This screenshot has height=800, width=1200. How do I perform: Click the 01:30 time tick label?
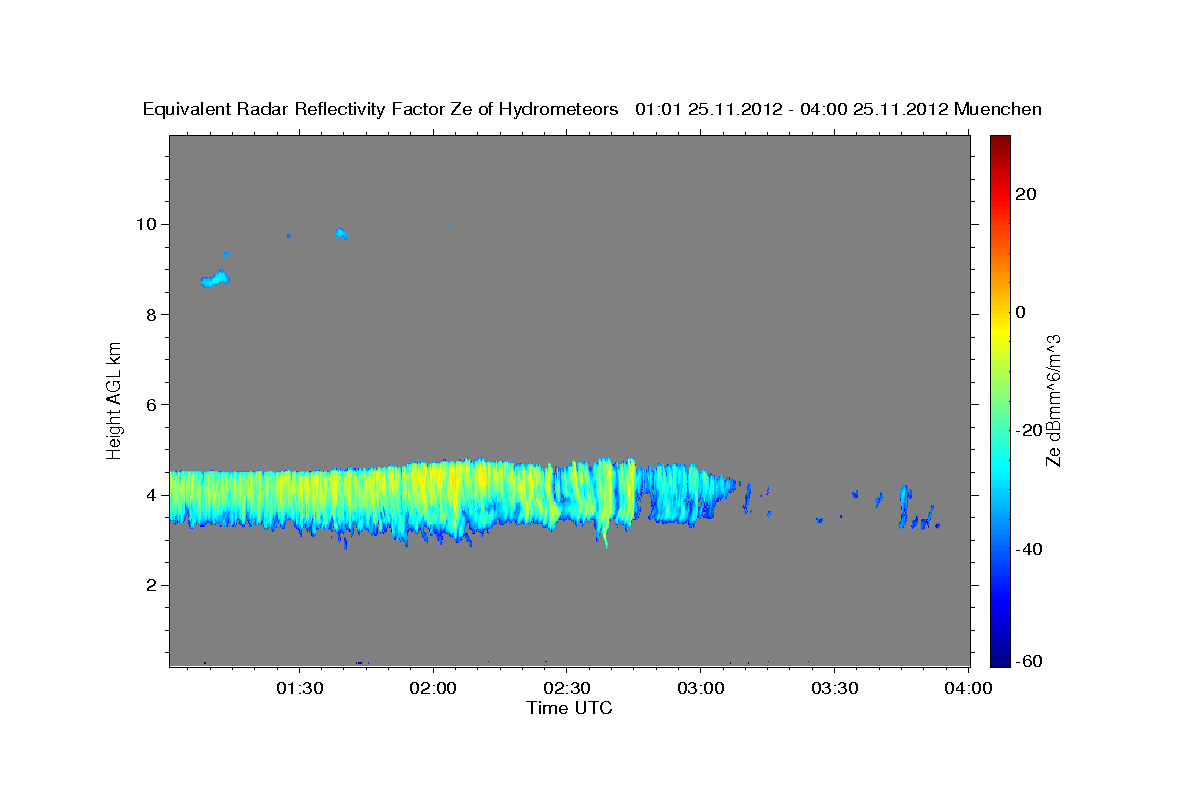(x=300, y=688)
